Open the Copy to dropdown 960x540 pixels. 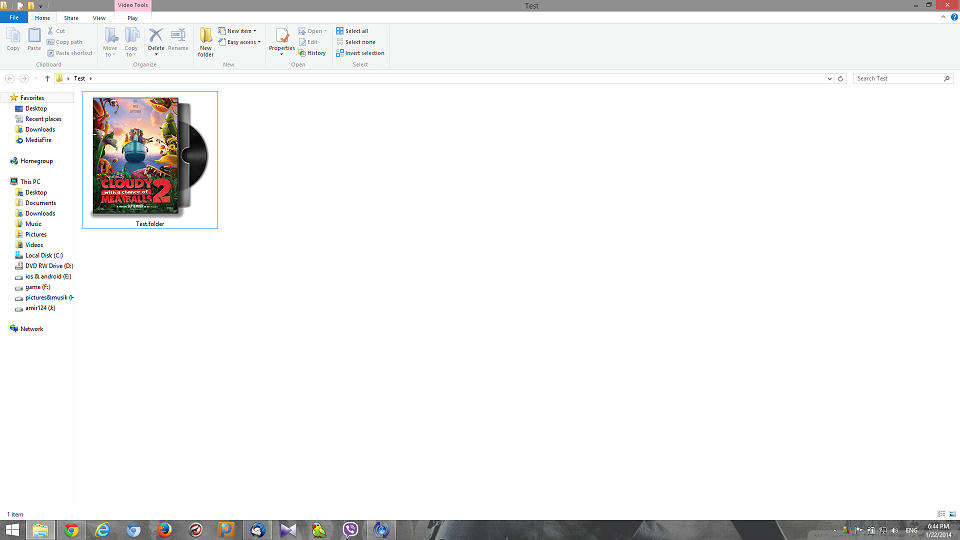point(132,42)
